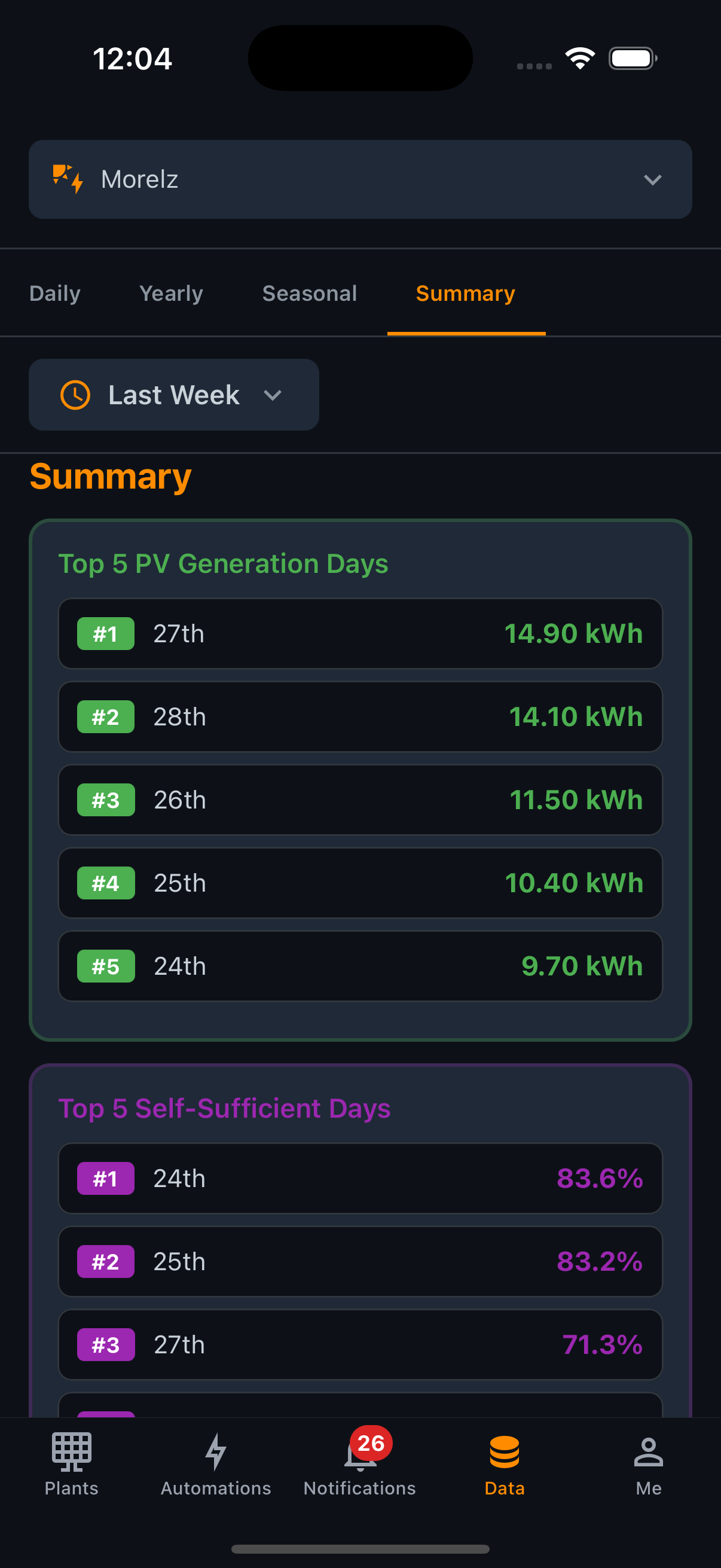Tap the green #3 rank badge
Screen dimensions: 721x1568
click(105, 800)
